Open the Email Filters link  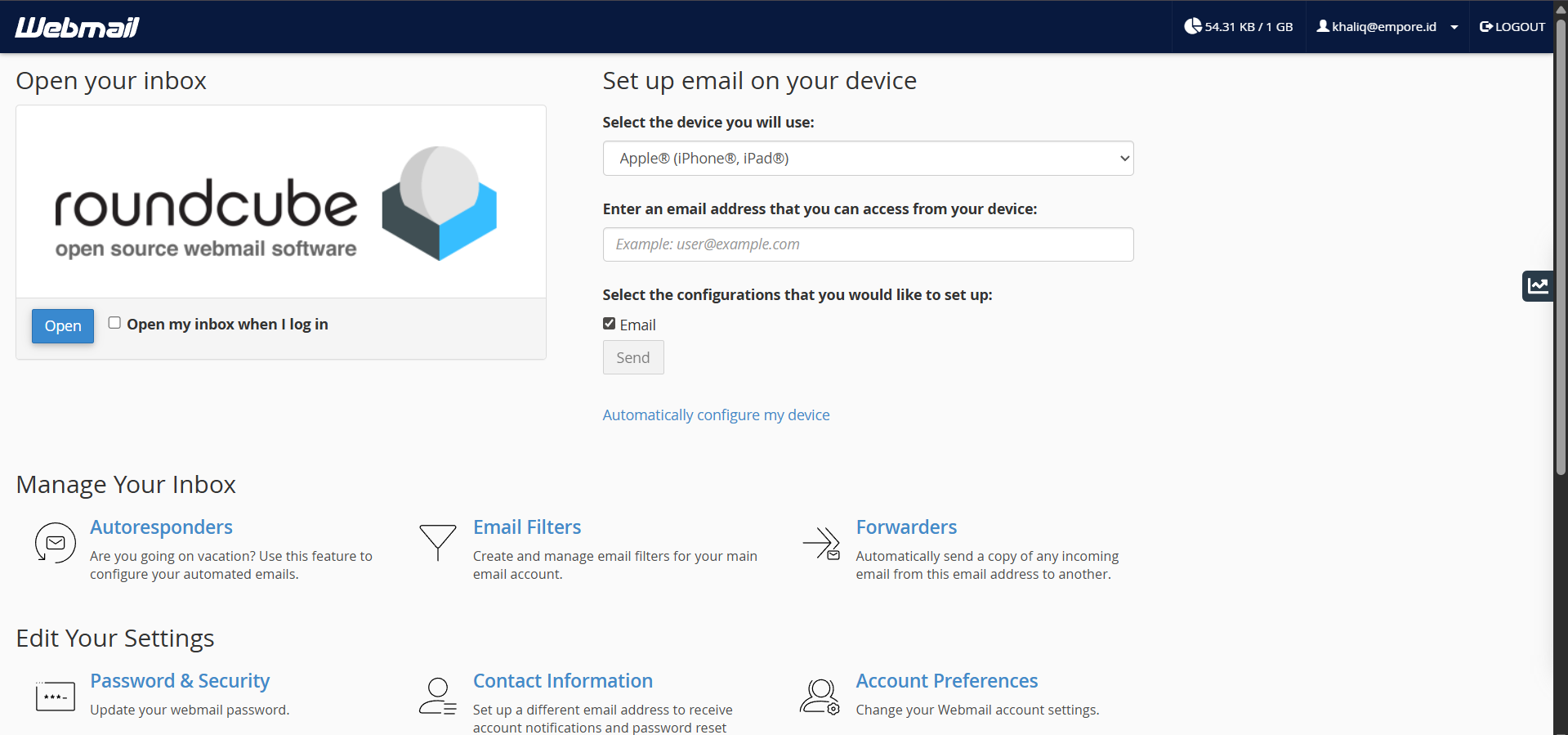pos(527,527)
